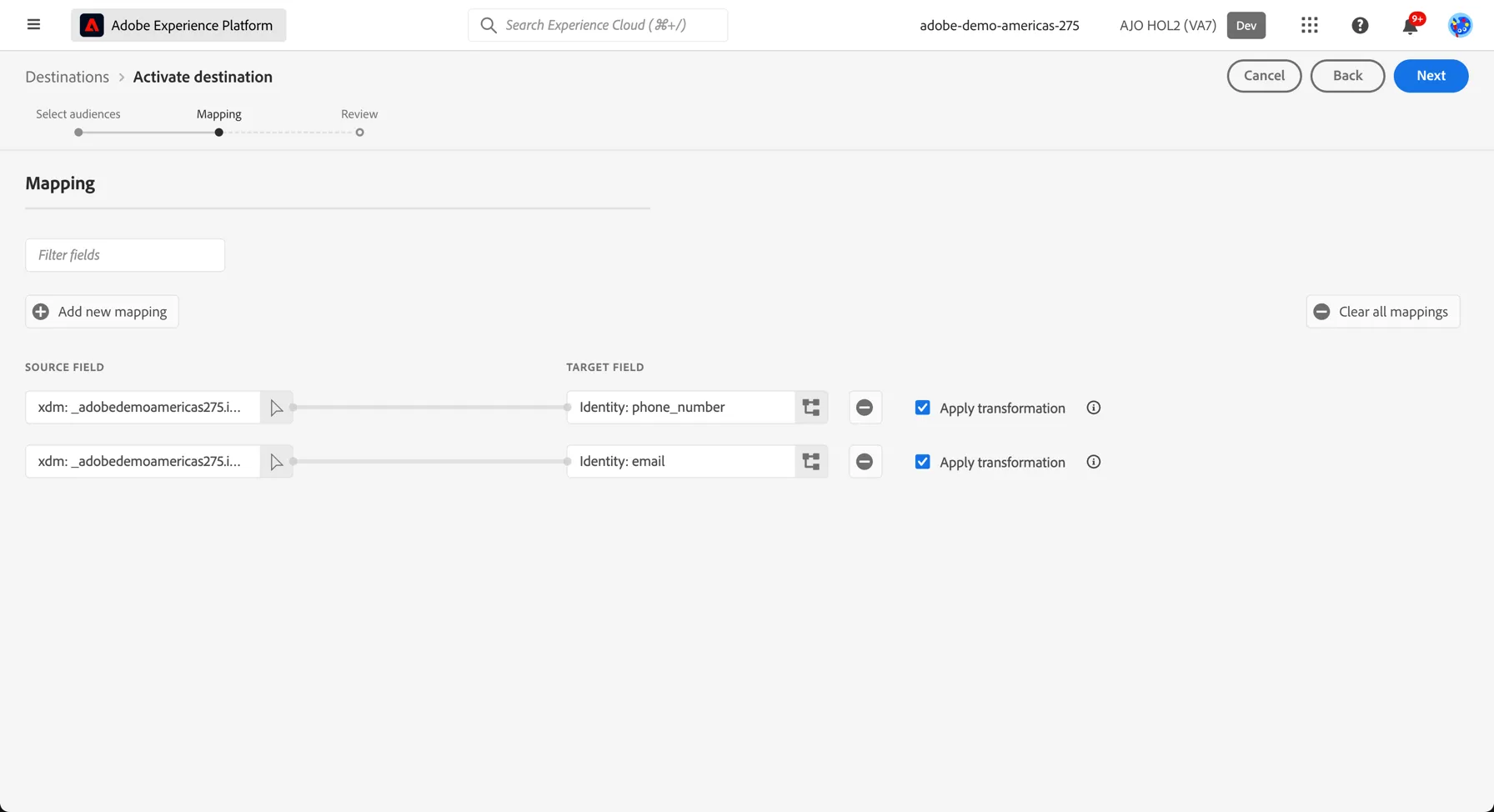Open the apps grid switcher
The width and height of the screenshot is (1494, 812).
click(x=1310, y=25)
